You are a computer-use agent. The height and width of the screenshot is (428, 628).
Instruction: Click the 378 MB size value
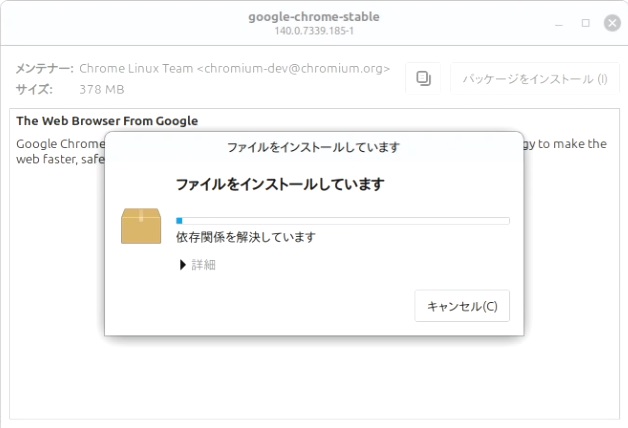pos(102,90)
